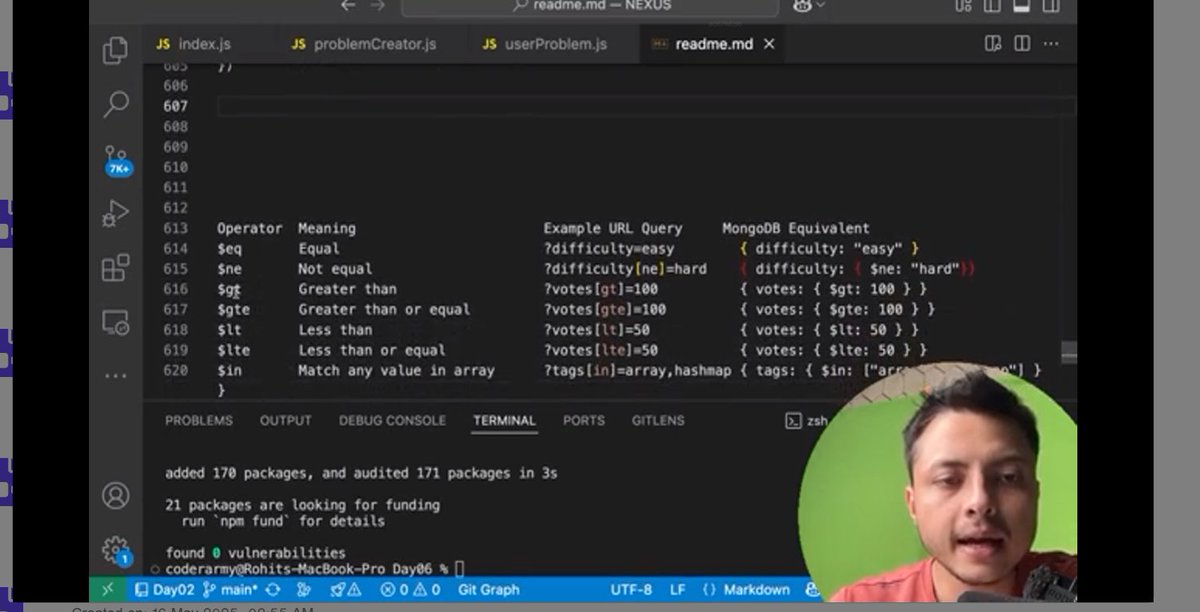Click the Day02 folder status bar item
1200x612 pixels.
pos(164,590)
